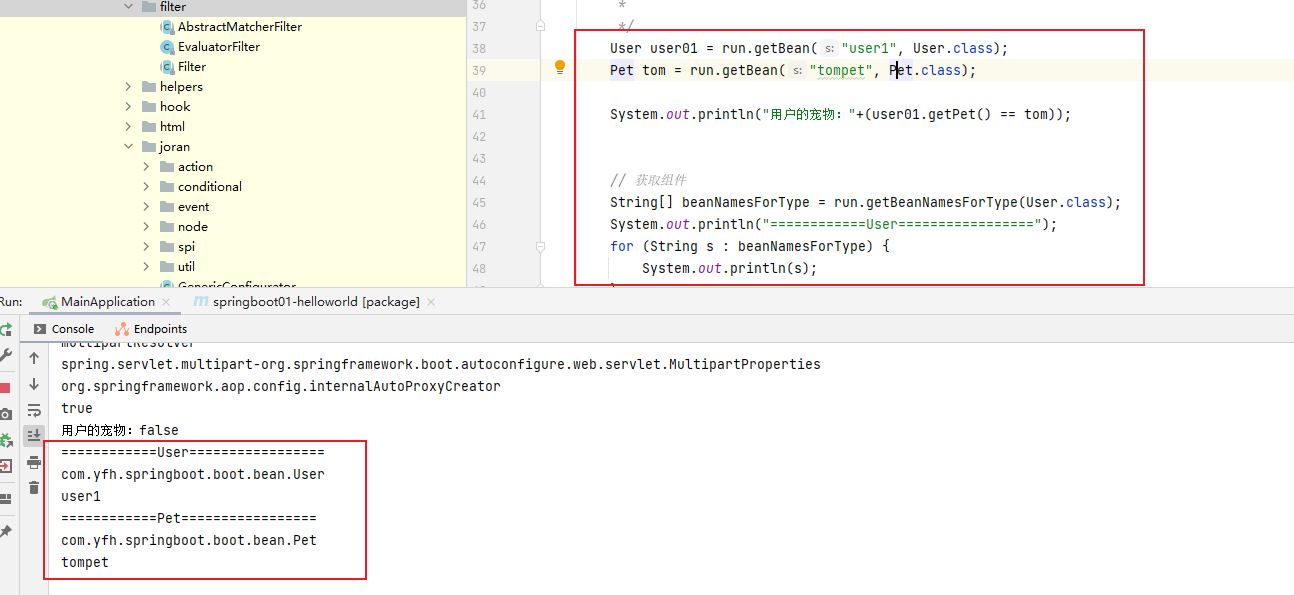This screenshot has height=595, width=1294.
Task: Click console line com.yfh.springboot.boot.bean.Pet
Action: [x=189, y=540]
